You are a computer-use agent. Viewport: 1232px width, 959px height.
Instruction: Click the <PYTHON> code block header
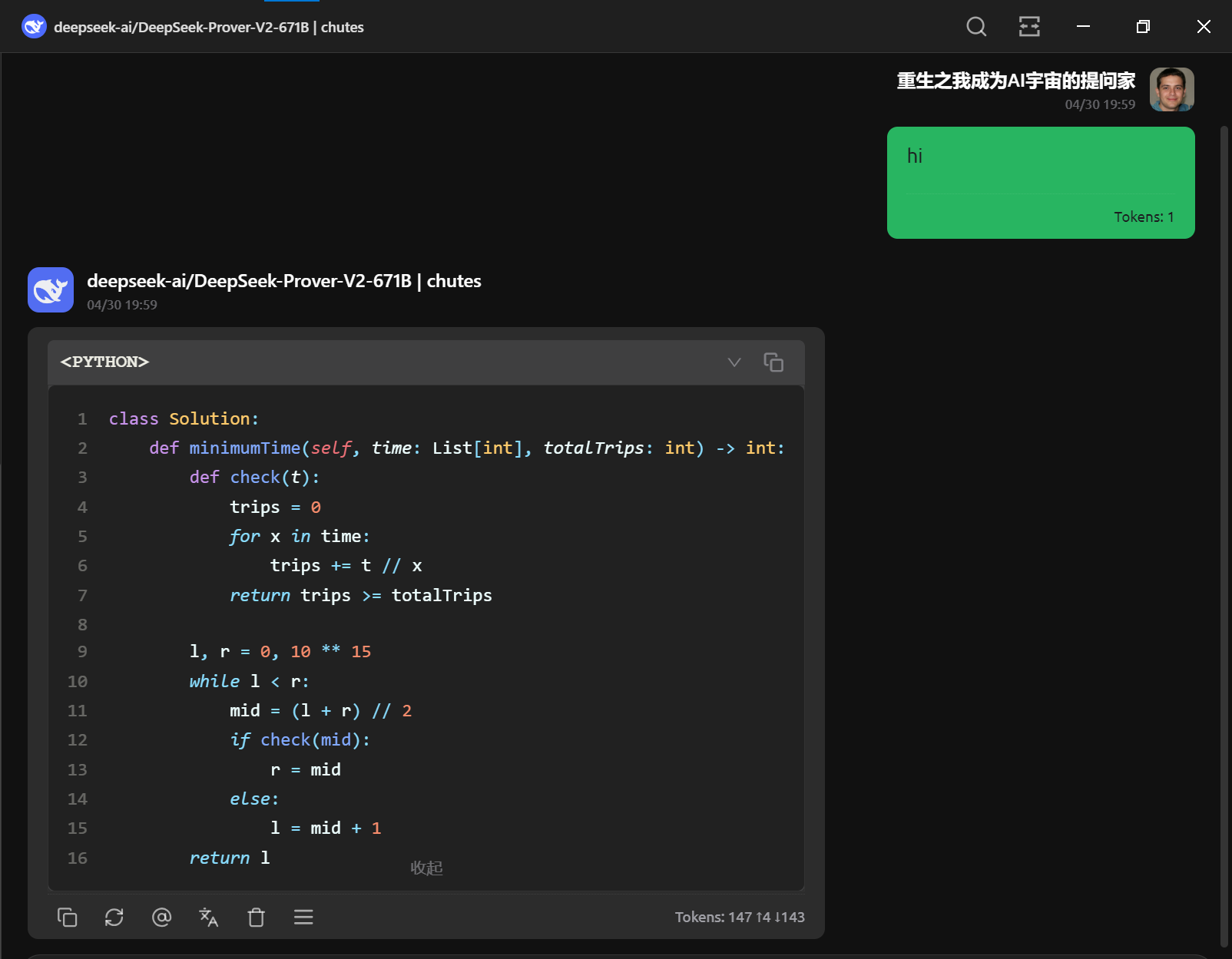click(426, 362)
